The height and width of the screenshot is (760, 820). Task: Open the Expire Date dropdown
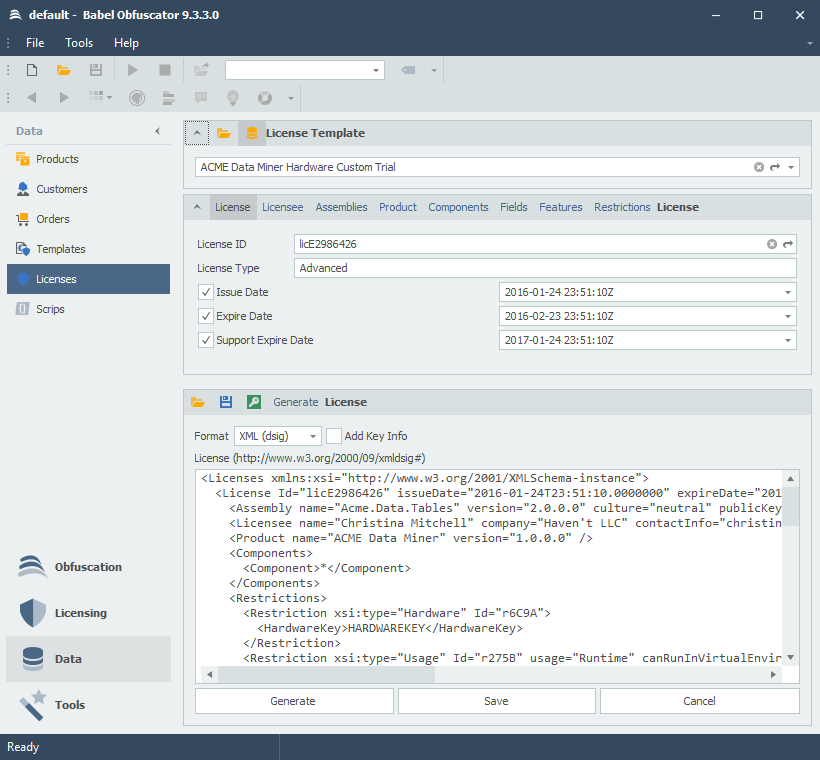[788, 316]
